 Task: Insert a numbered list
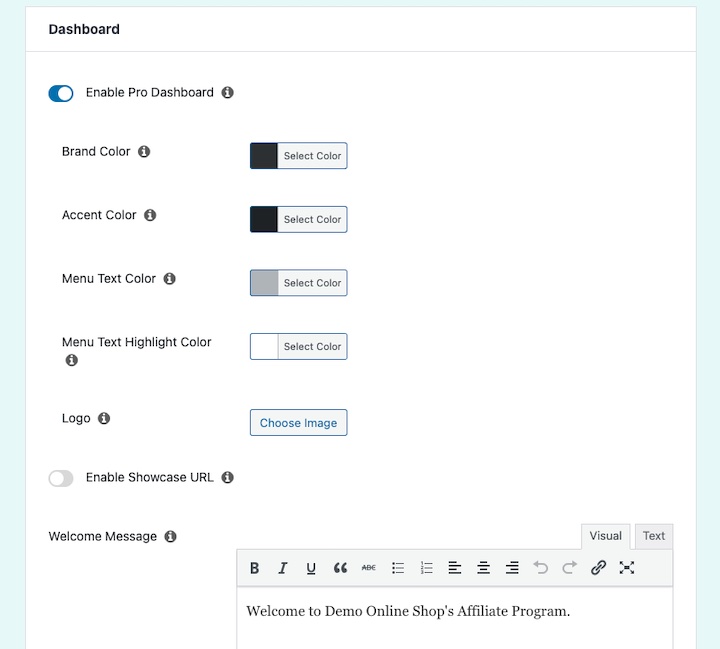[x=427, y=568]
